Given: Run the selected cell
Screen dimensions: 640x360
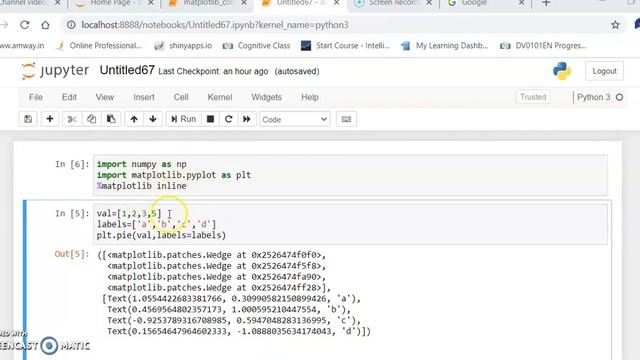Looking at the screenshot, I should click(x=184, y=119).
